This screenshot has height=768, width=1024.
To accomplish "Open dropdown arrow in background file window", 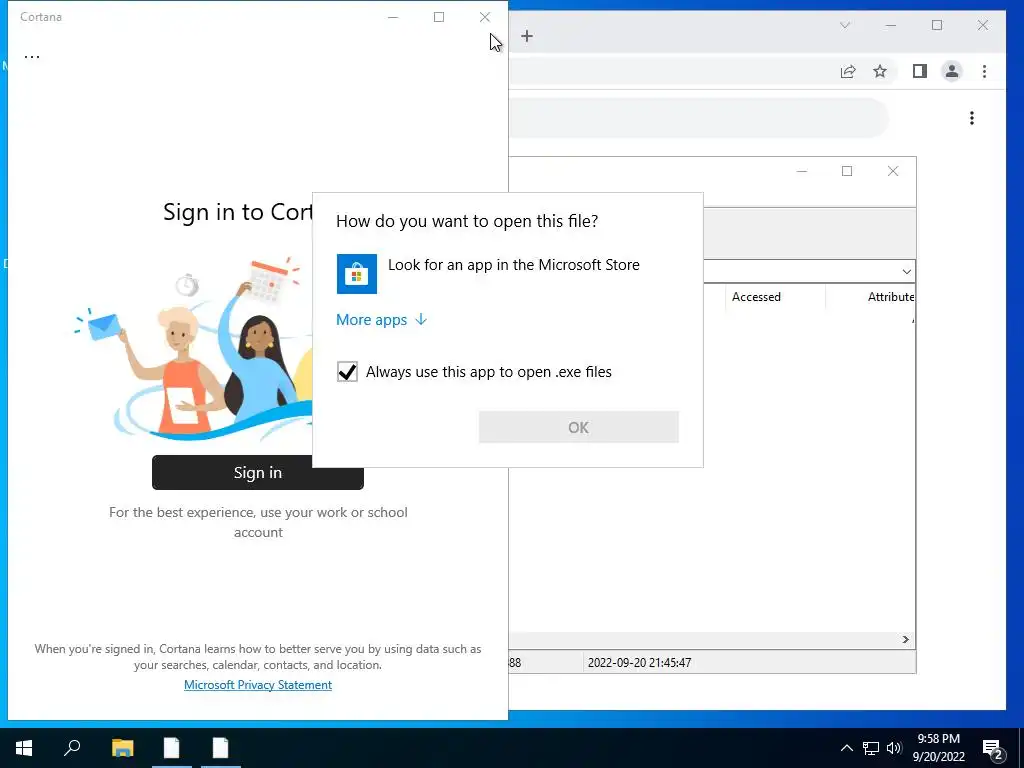I will tap(906, 272).
